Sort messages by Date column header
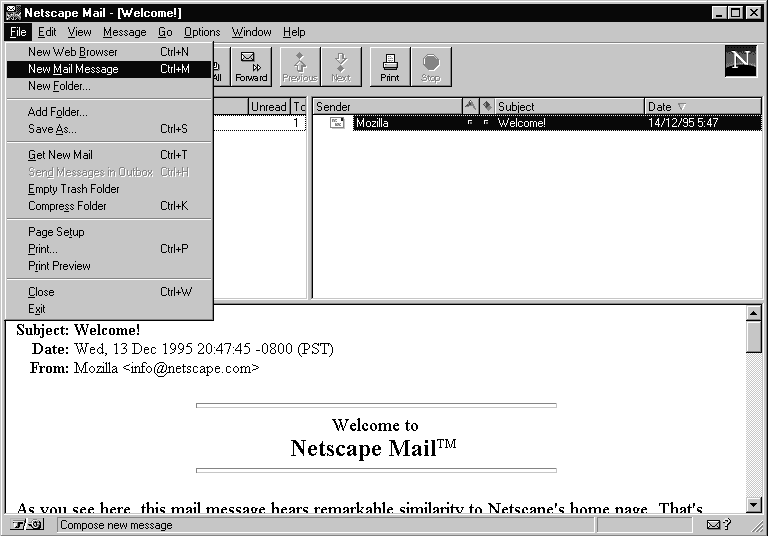This screenshot has width=768, height=536. point(702,106)
